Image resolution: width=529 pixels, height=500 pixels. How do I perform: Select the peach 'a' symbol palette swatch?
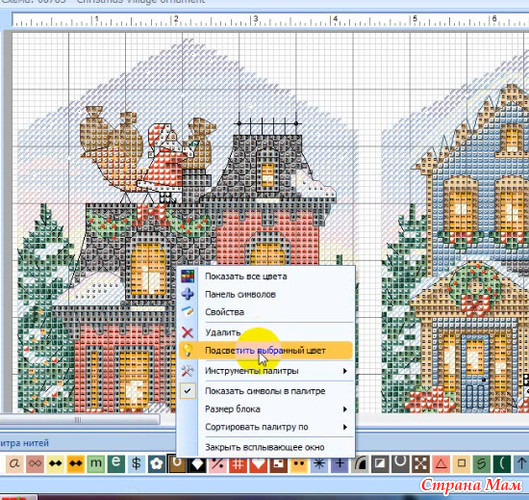(15, 464)
